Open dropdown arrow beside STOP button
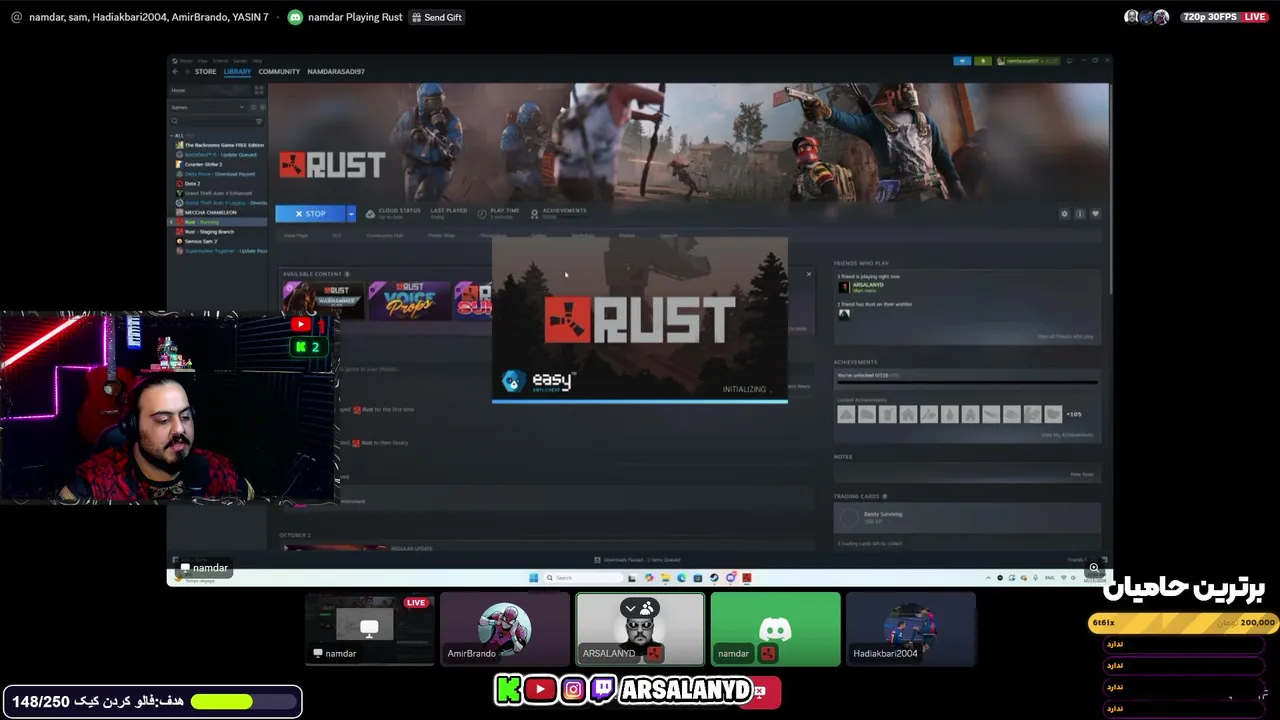 [351, 213]
